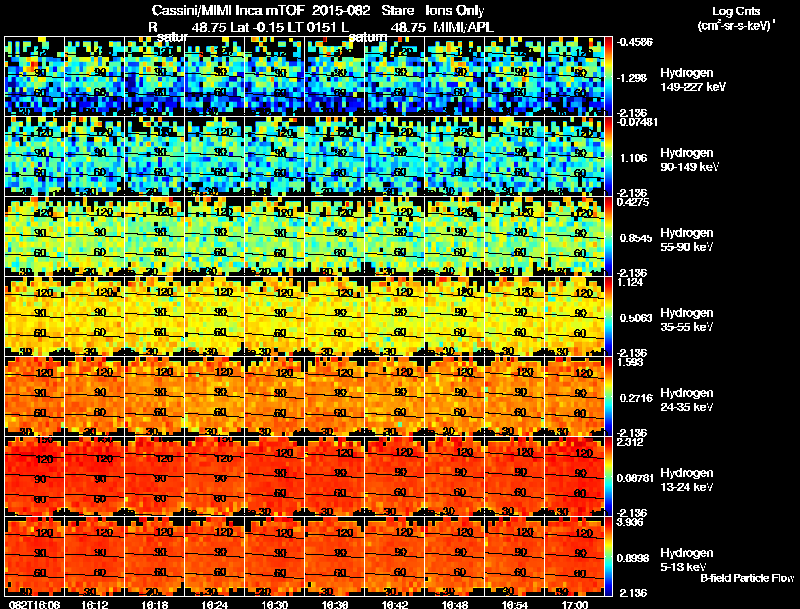
Task: Open the 13-24 keV panel at 16:06
Action: pos(34,476)
